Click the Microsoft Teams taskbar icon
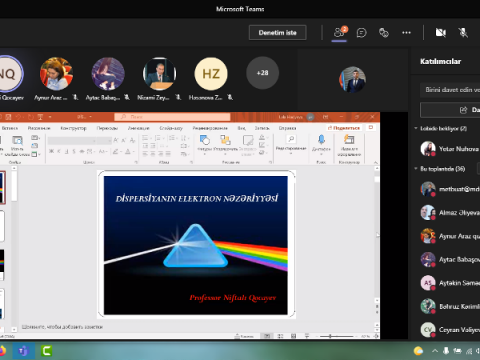This screenshot has height=360, width=480. [23, 351]
